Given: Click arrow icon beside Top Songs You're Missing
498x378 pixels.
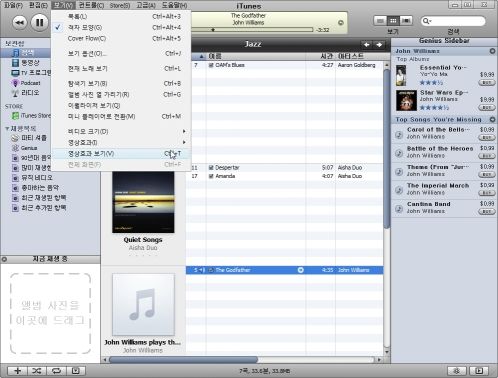Looking at the screenshot, I should pos(492,119).
